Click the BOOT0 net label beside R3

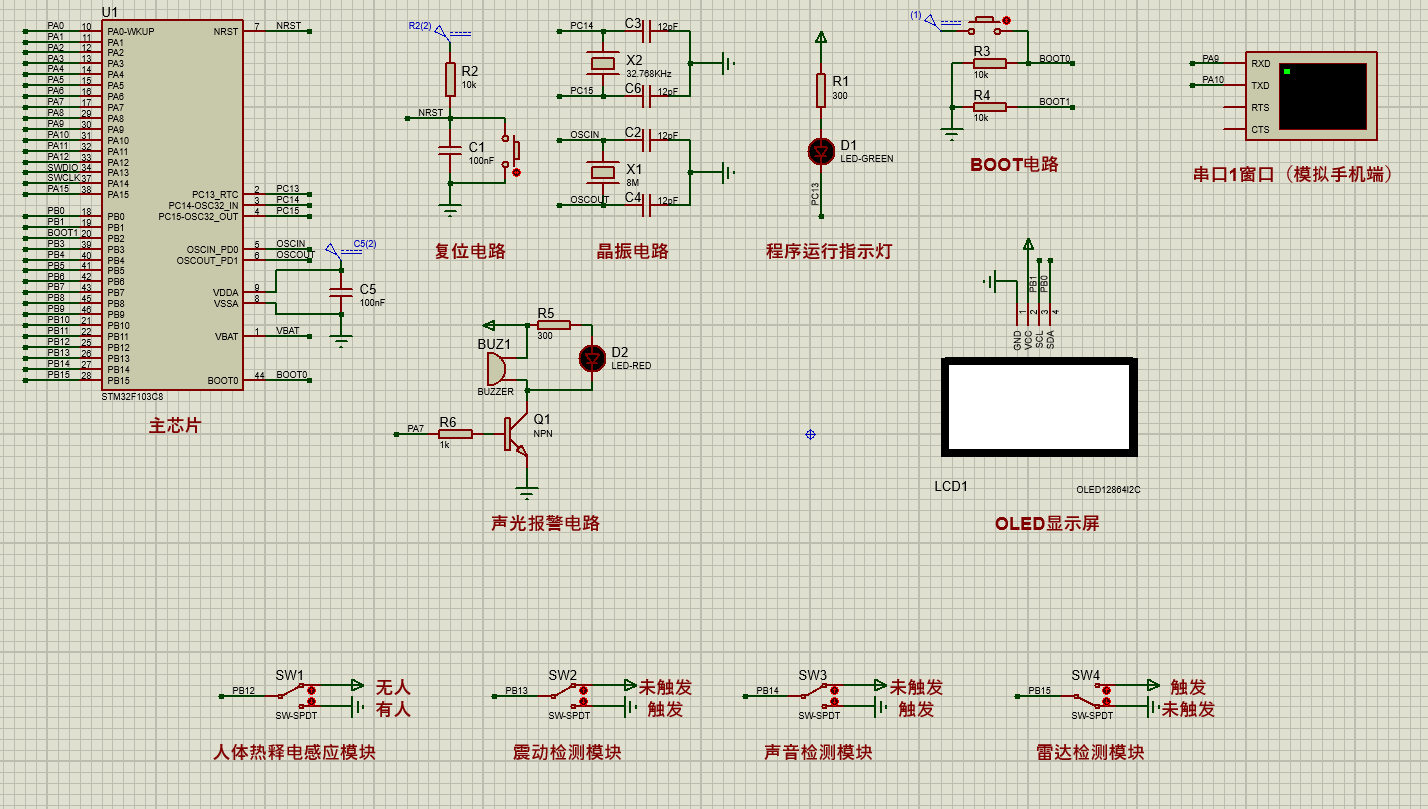pos(1054,59)
